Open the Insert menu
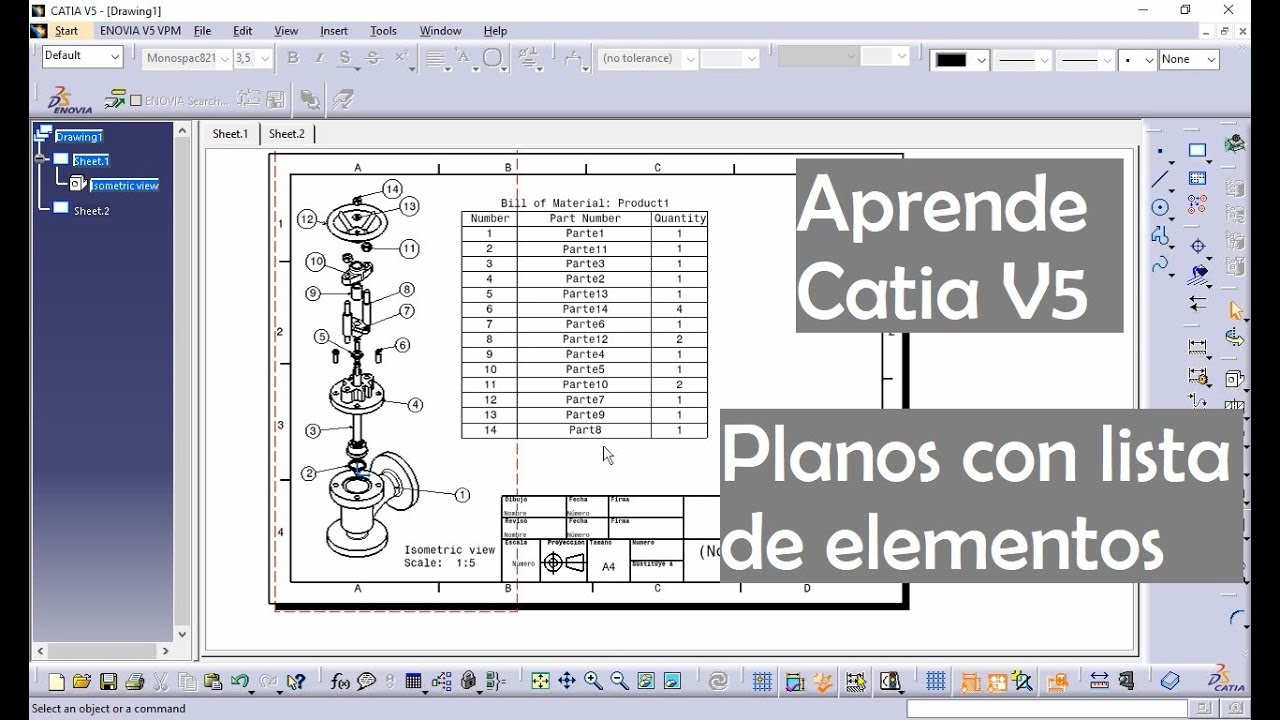The width and height of the screenshot is (1280, 720). click(334, 31)
